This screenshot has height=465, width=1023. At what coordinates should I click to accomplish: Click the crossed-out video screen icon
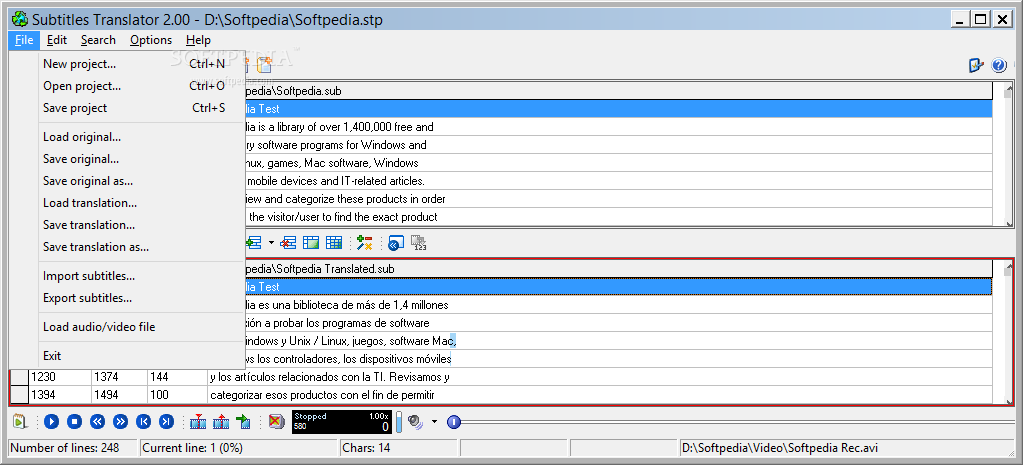277,422
